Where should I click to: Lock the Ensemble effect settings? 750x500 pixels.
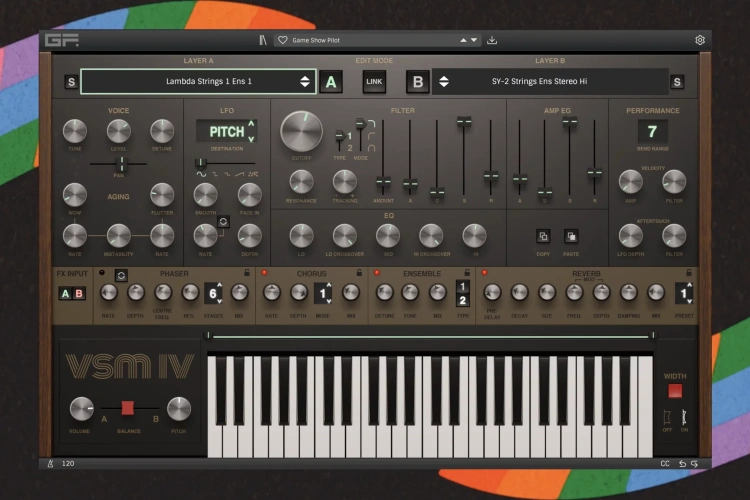pyautogui.click(x=467, y=273)
